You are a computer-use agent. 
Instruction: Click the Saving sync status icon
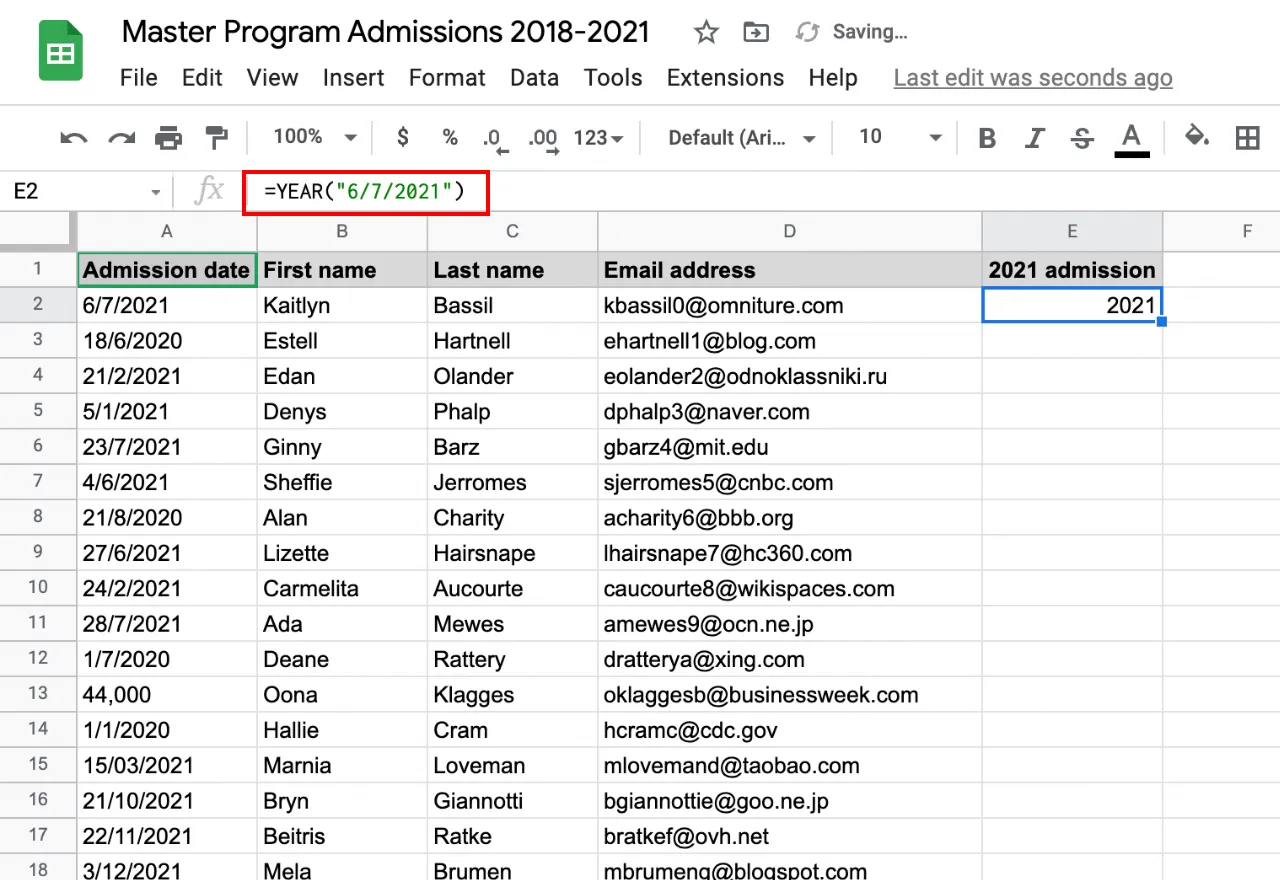click(x=807, y=32)
